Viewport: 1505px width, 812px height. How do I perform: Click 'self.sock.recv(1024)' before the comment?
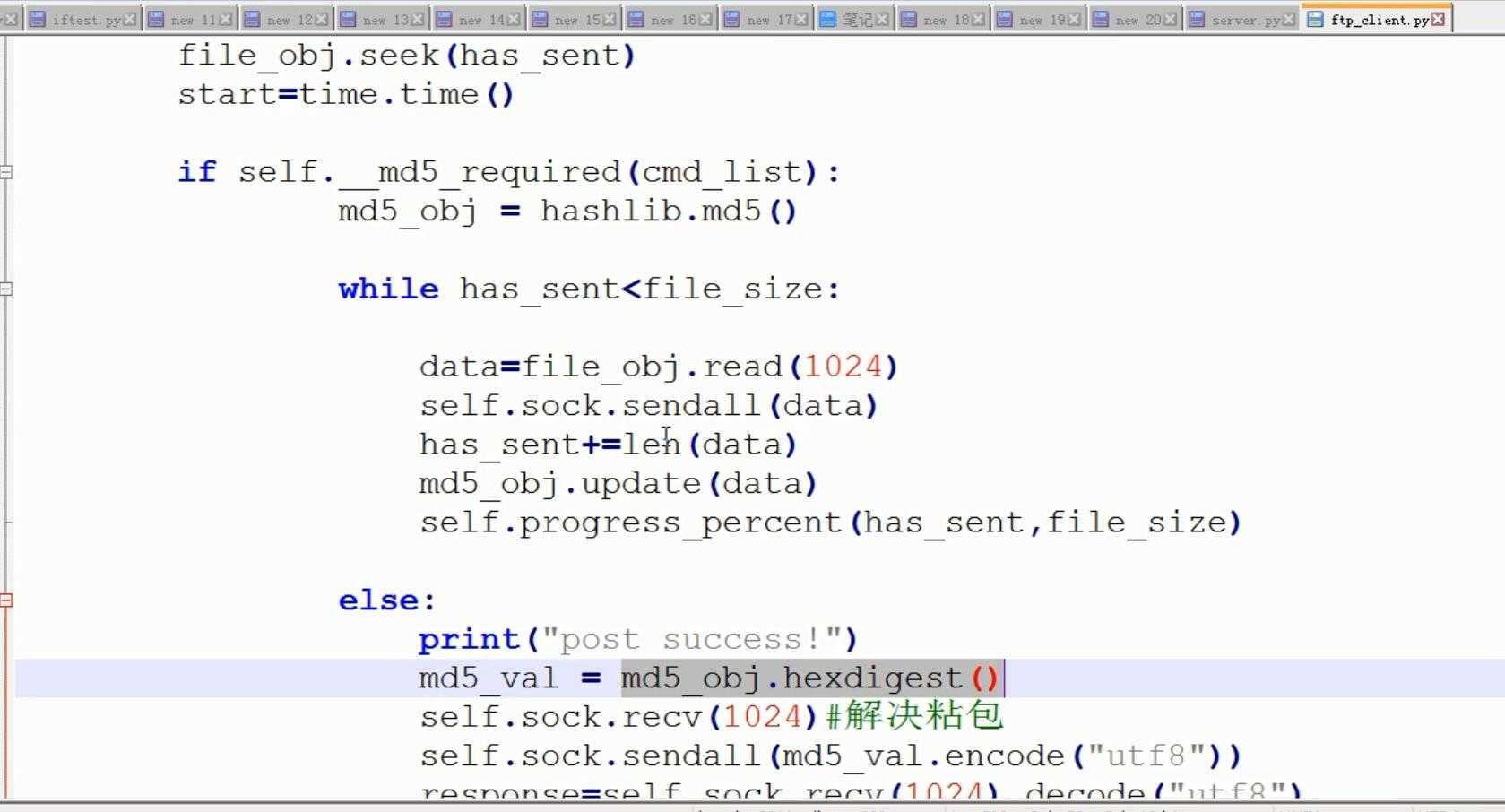click(618, 717)
